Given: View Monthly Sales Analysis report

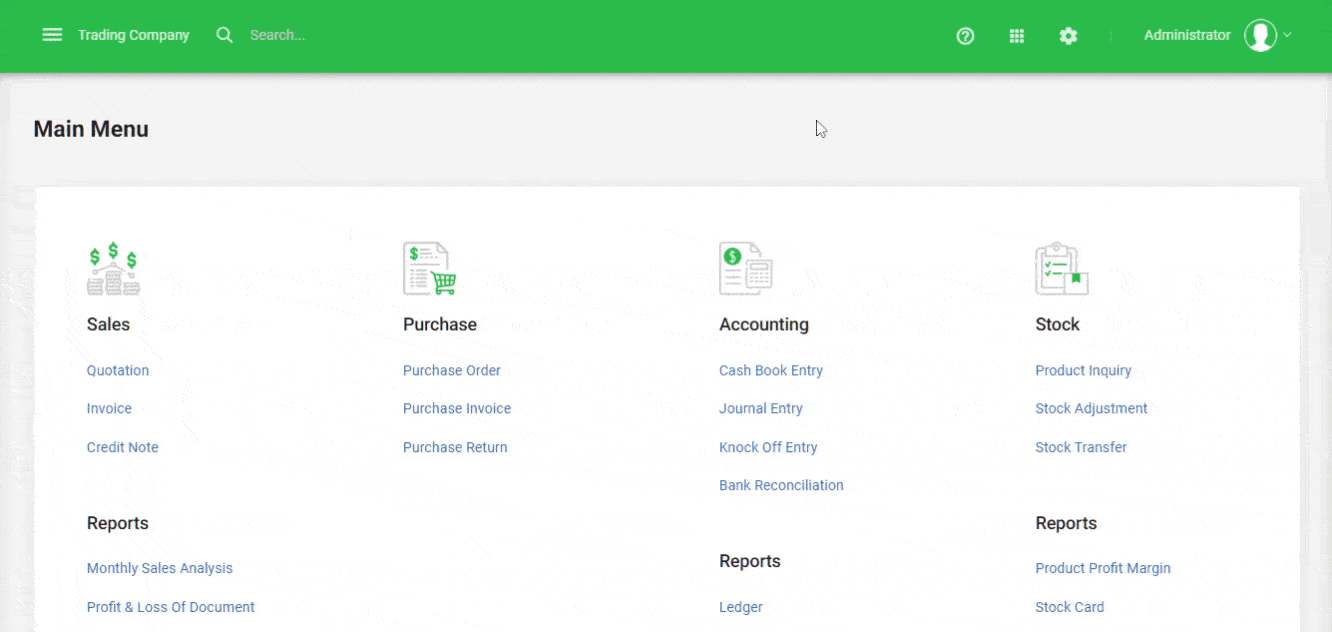Looking at the screenshot, I should [x=160, y=568].
